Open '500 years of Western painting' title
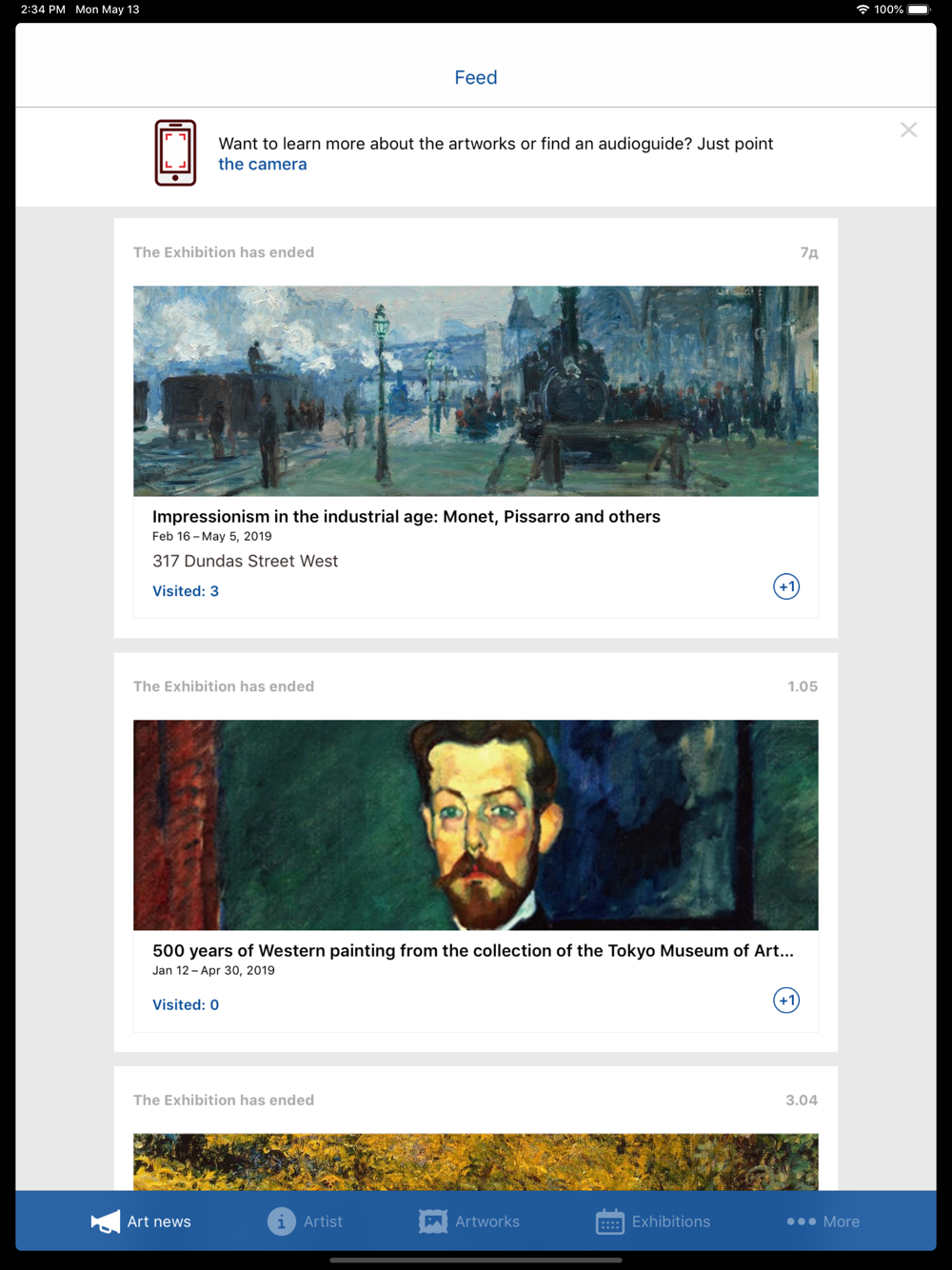 pyautogui.click(x=473, y=950)
